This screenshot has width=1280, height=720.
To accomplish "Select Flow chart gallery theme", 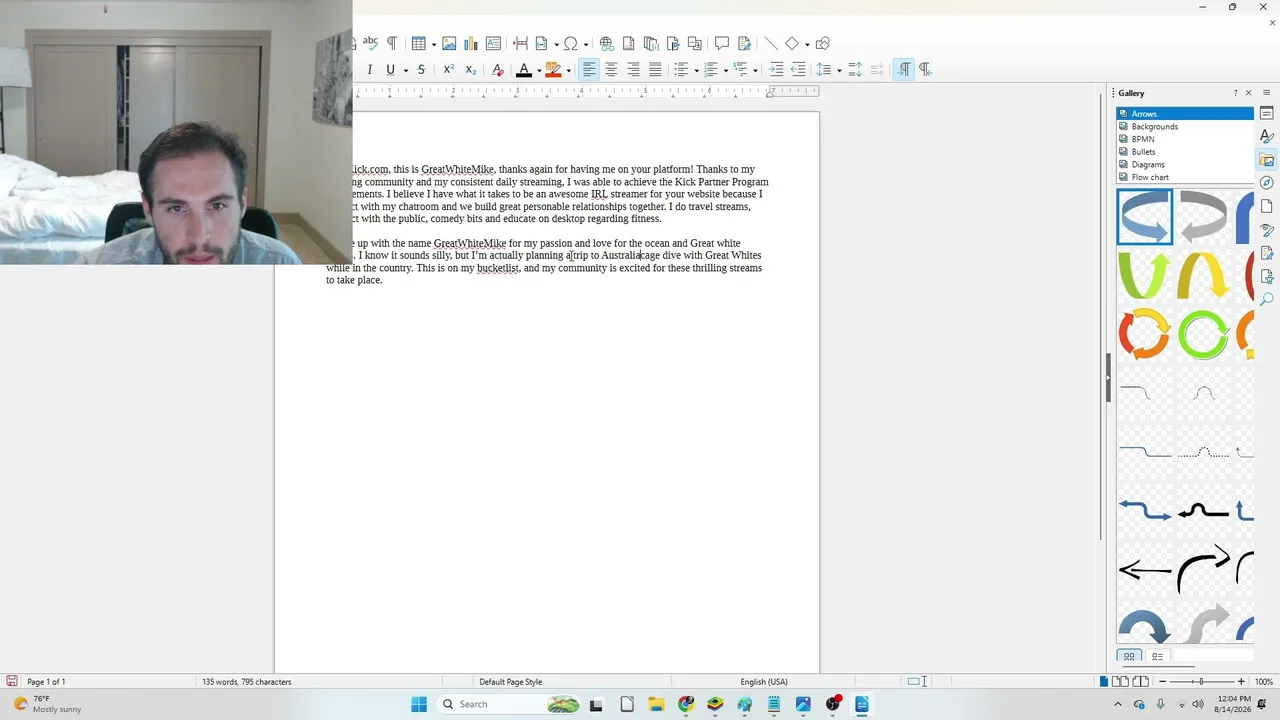I will click(1185, 177).
